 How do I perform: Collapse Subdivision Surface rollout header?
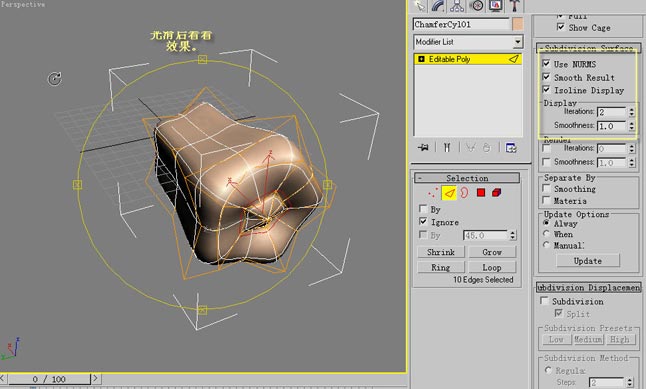click(x=589, y=47)
